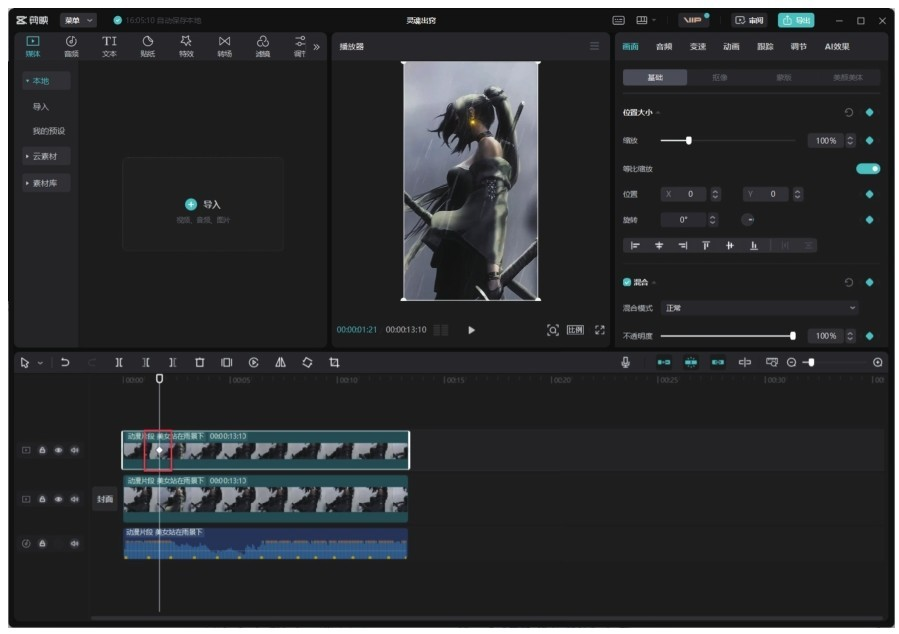Screen dimensions: 899x634
Task: Mirror the selected clip
Action: click(x=280, y=362)
